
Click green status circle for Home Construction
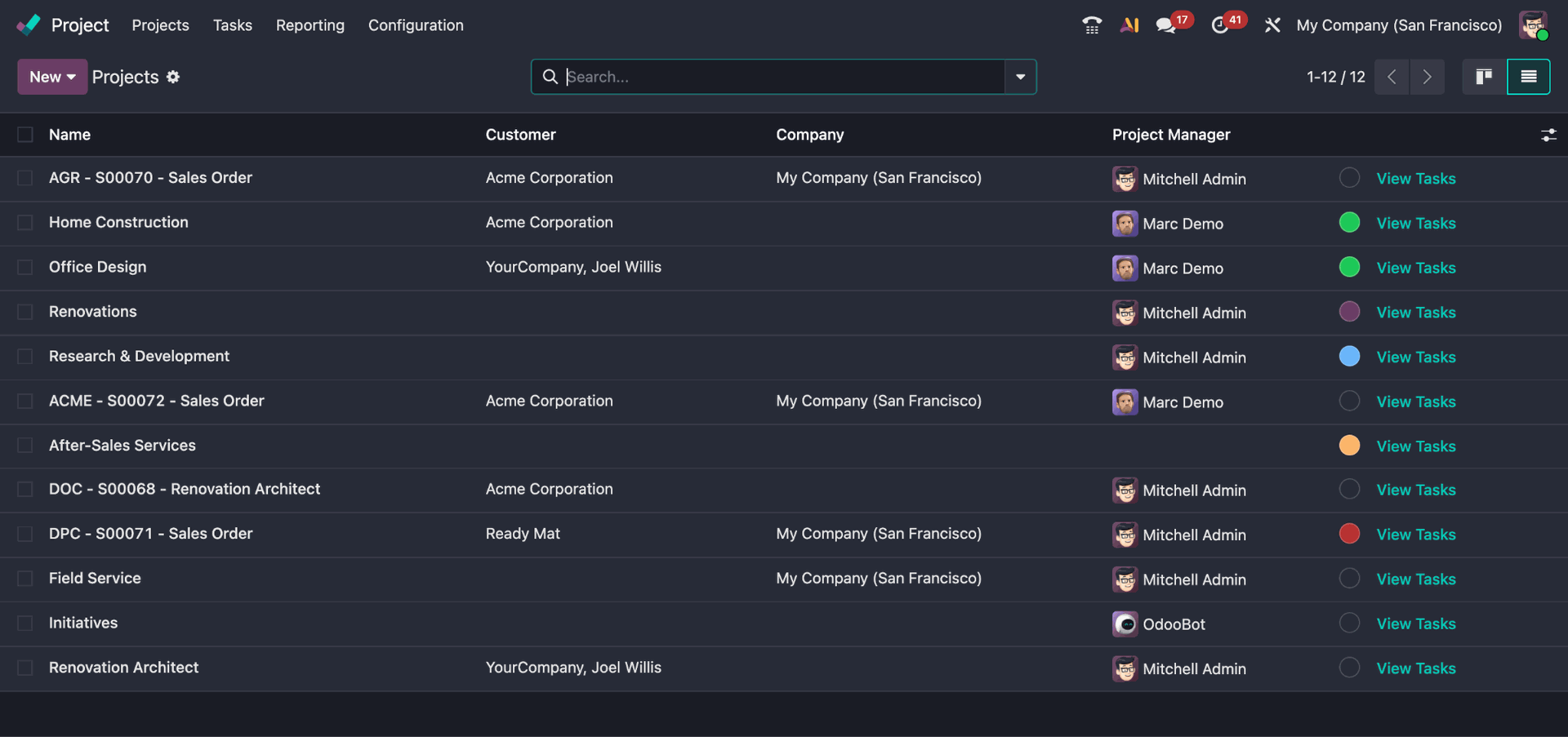pos(1349,222)
